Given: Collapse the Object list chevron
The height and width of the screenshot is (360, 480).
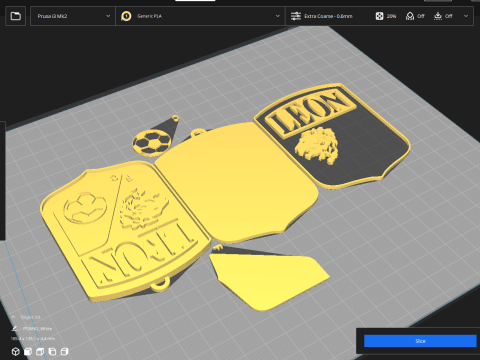Looking at the screenshot, I should pos(13,317).
